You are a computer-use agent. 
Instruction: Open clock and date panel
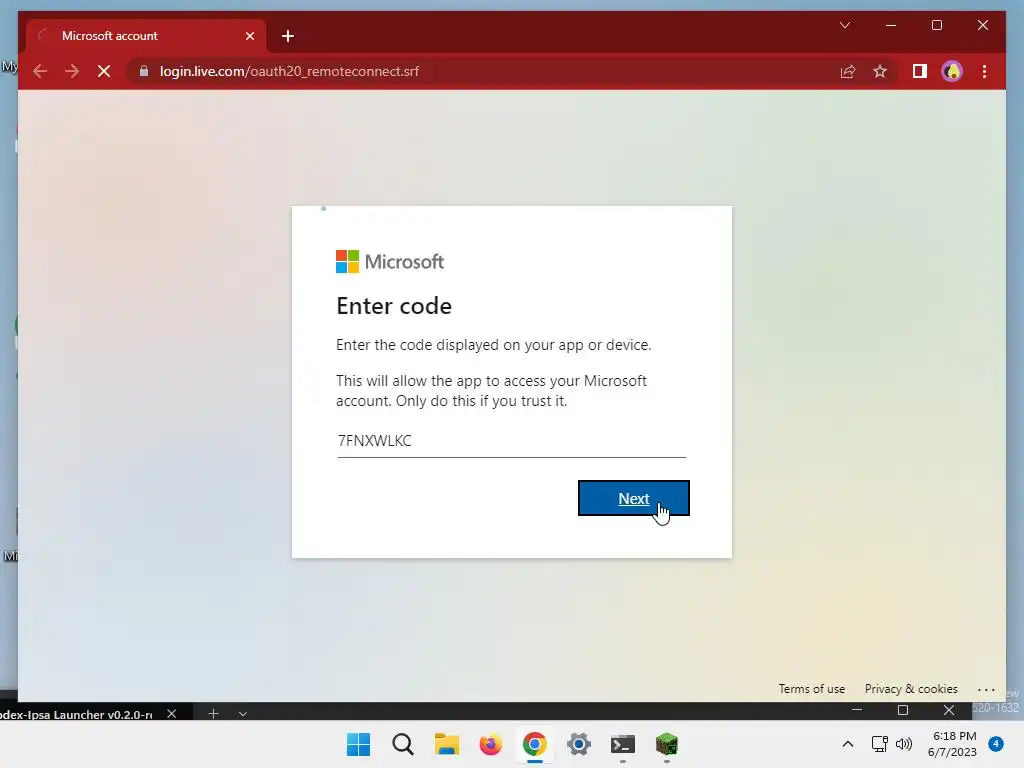952,744
